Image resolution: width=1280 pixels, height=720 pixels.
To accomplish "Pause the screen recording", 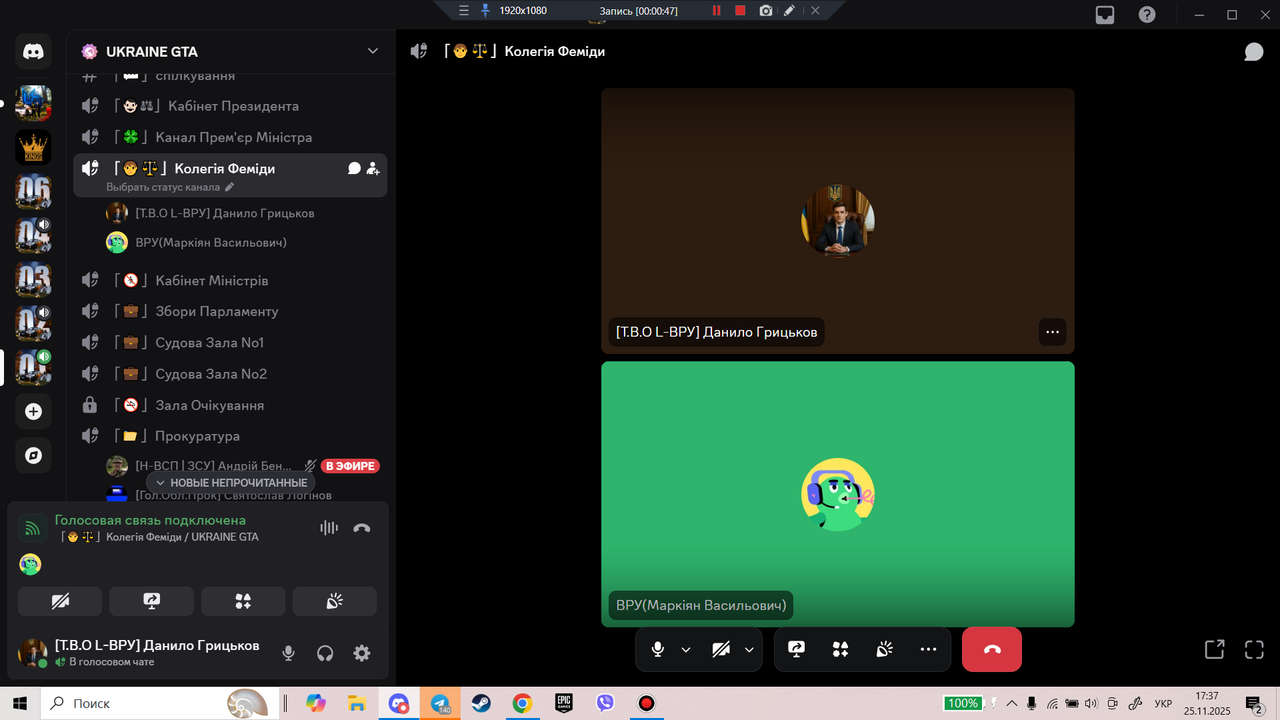I will point(716,10).
